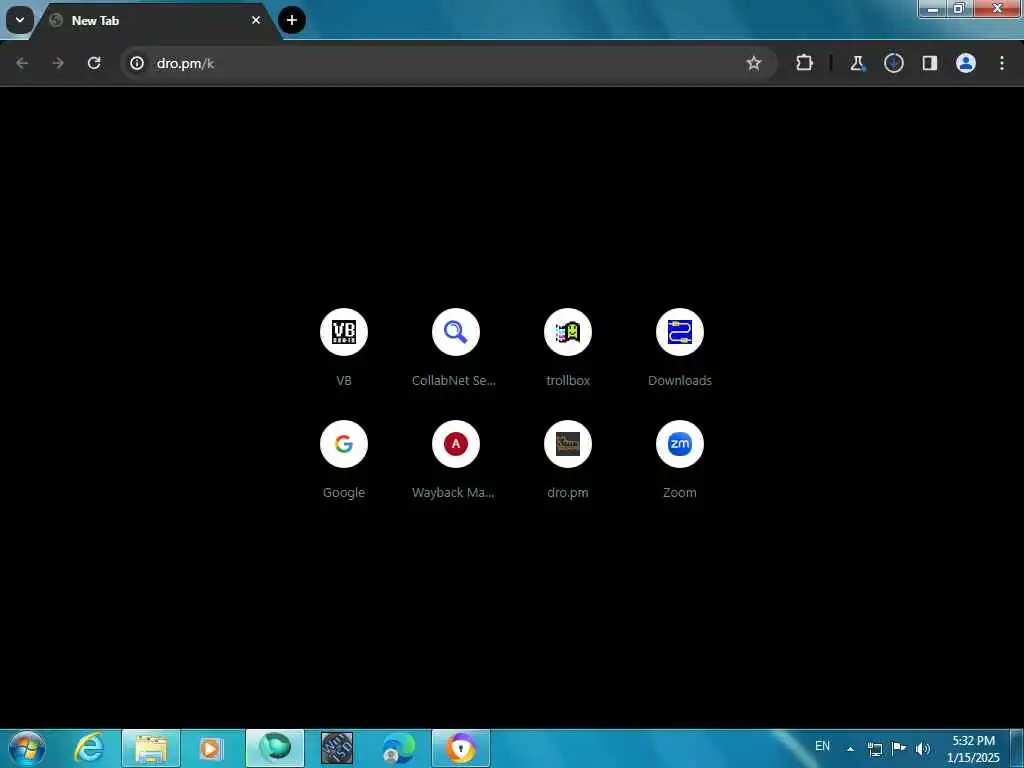
Task: Open the Extensions puzzle icon
Action: pyautogui.click(x=805, y=63)
